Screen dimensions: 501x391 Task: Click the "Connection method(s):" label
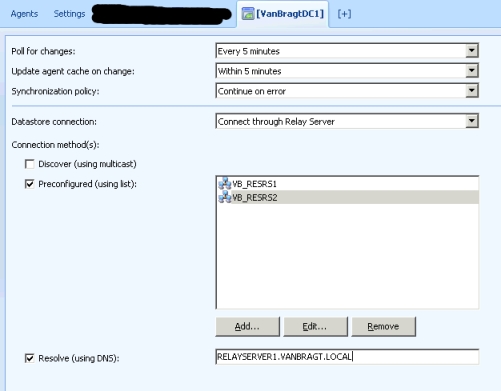coord(55,145)
